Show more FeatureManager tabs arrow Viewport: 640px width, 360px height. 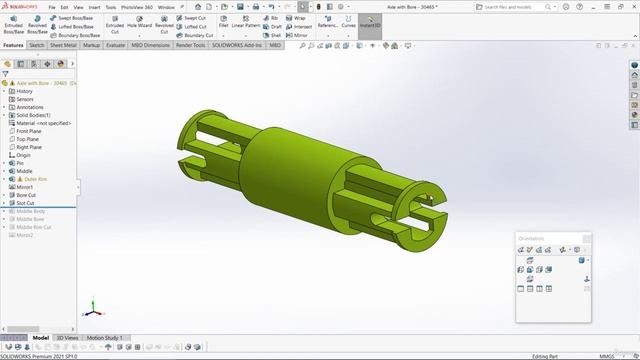[72, 64]
